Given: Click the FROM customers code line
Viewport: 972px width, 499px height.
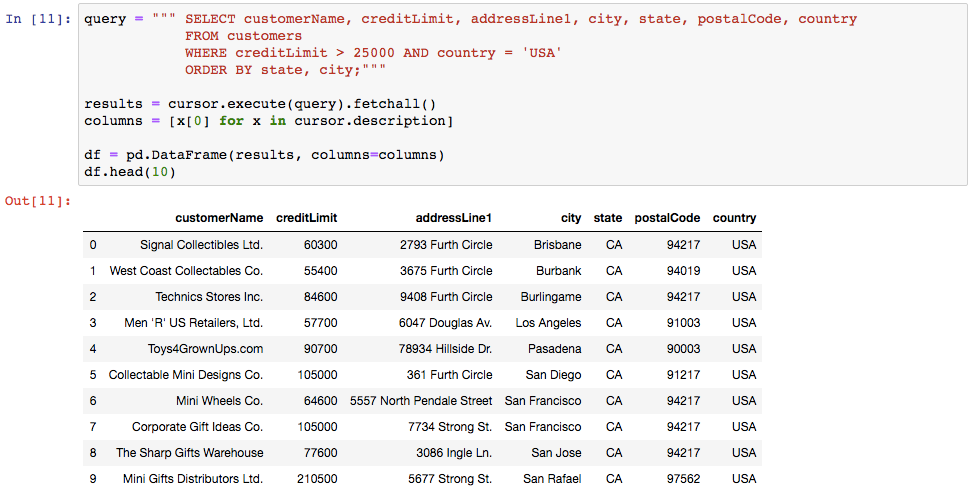Looking at the screenshot, I should [244, 36].
